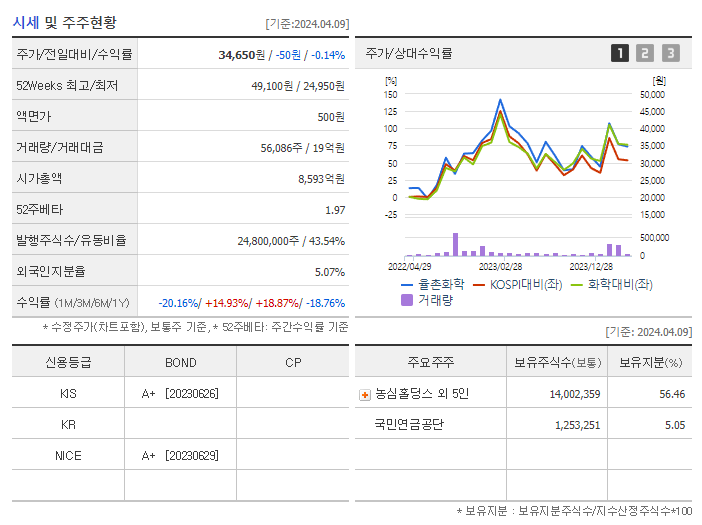Select the A+ [20230629] bond rating
702x525 pixels.
click(180, 456)
